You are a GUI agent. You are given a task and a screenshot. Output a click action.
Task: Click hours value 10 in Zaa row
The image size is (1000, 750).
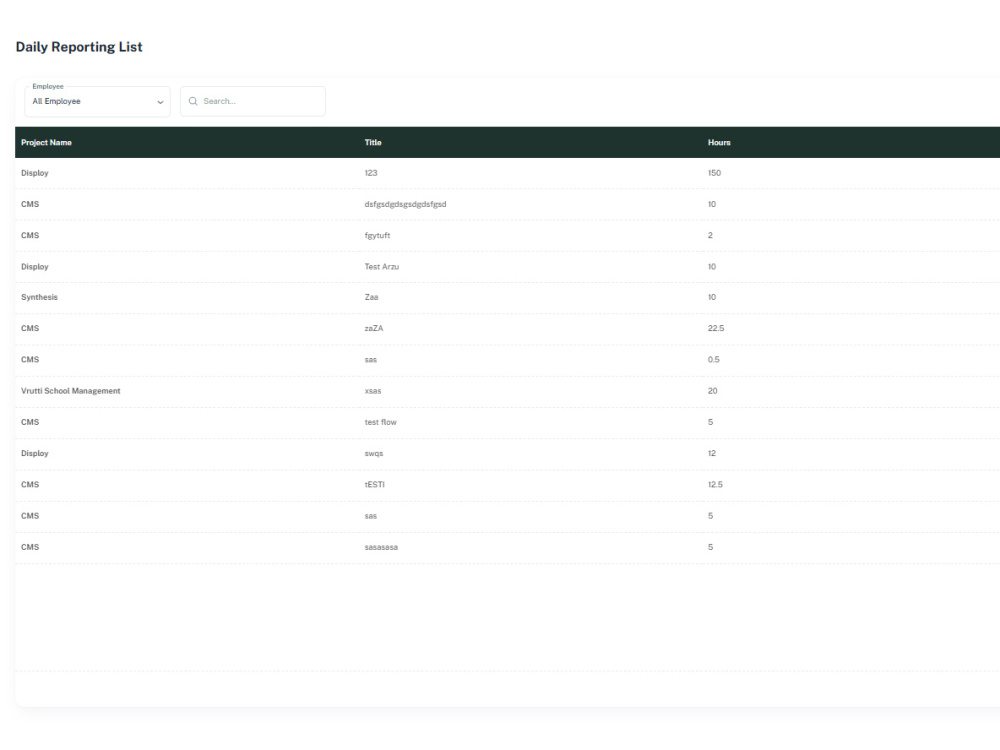tap(712, 297)
